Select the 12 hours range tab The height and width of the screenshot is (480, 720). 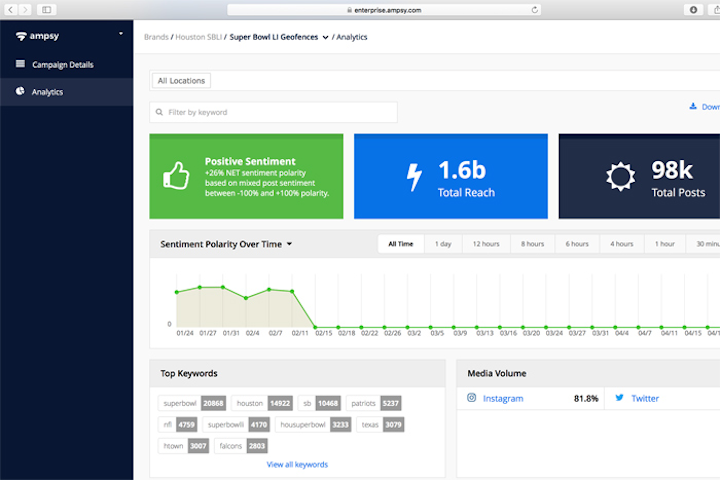tap(486, 244)
